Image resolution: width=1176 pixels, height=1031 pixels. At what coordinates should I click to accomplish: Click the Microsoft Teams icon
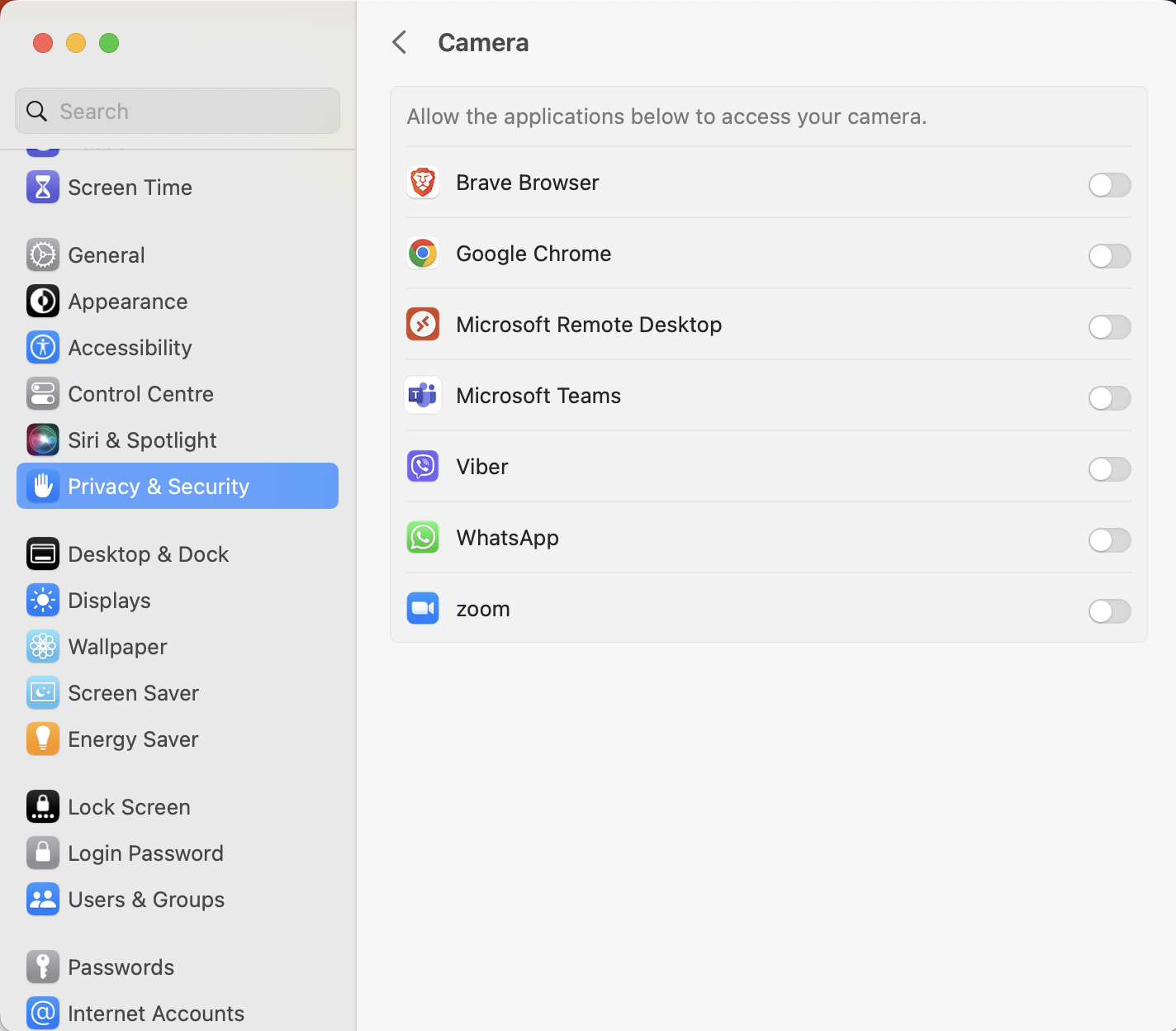(x=422, y=395)
